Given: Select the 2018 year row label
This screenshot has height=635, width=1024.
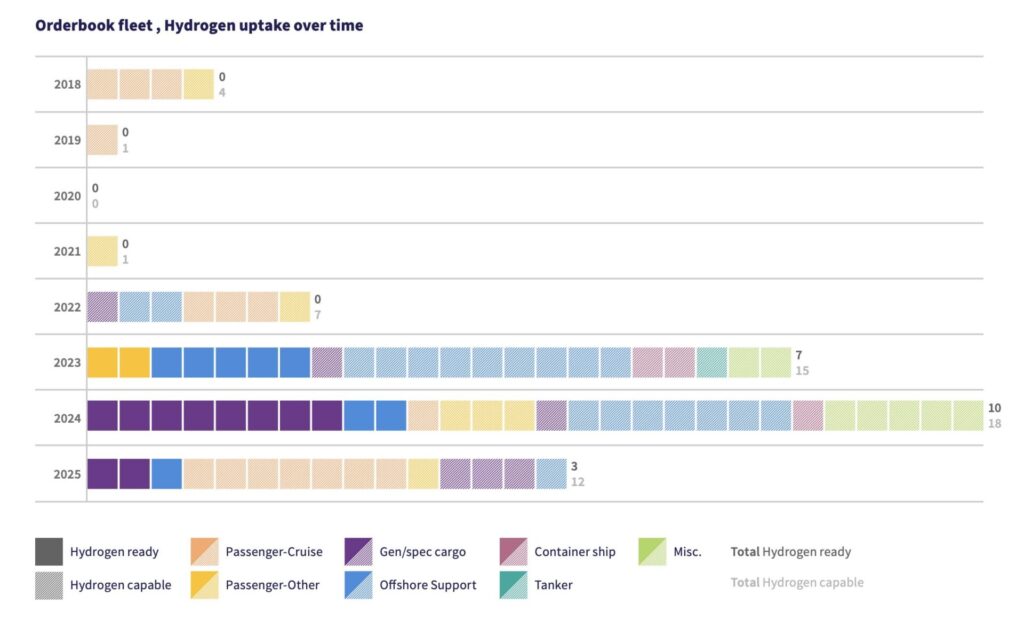Looking at the screenshot, I should [x=67, y=84].
